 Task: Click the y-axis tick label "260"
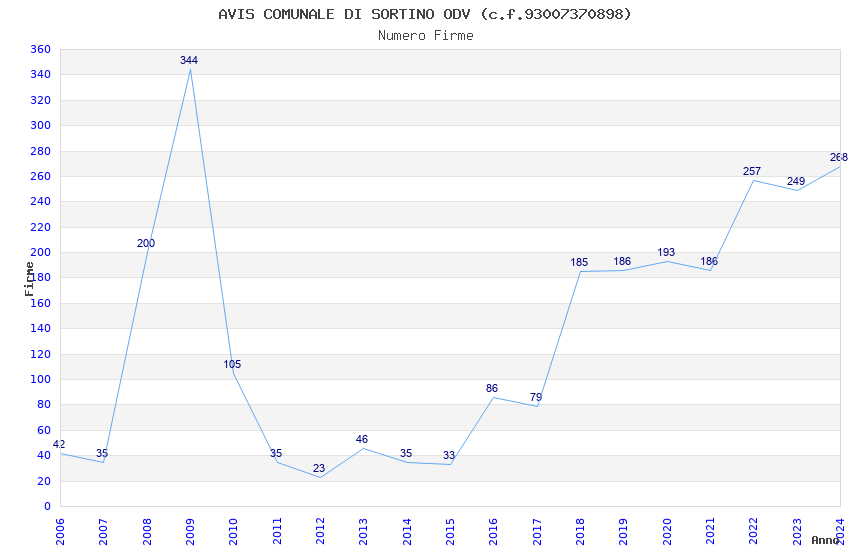41,176
